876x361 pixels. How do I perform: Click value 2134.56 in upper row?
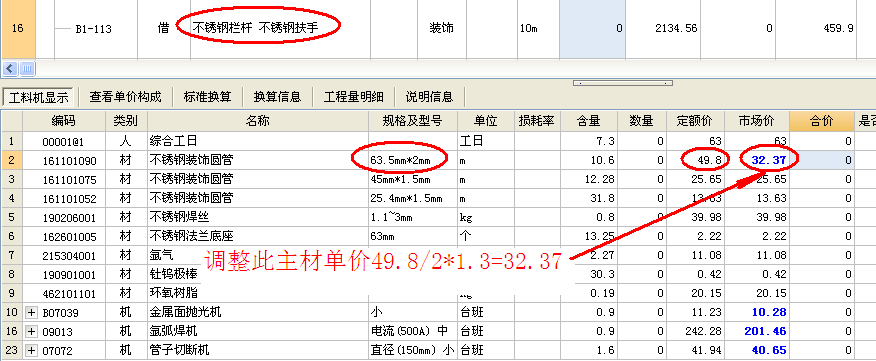676,28
